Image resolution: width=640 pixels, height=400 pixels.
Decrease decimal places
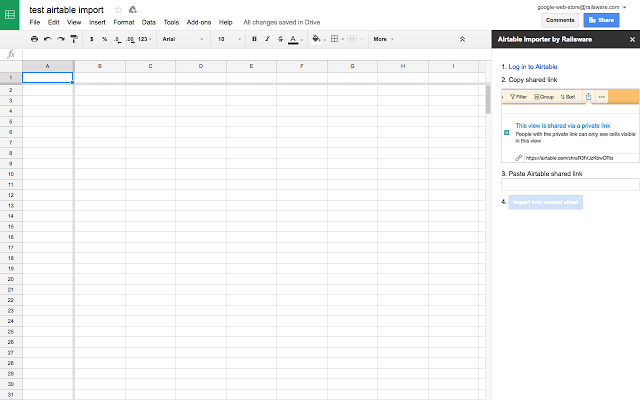[118, 39]
